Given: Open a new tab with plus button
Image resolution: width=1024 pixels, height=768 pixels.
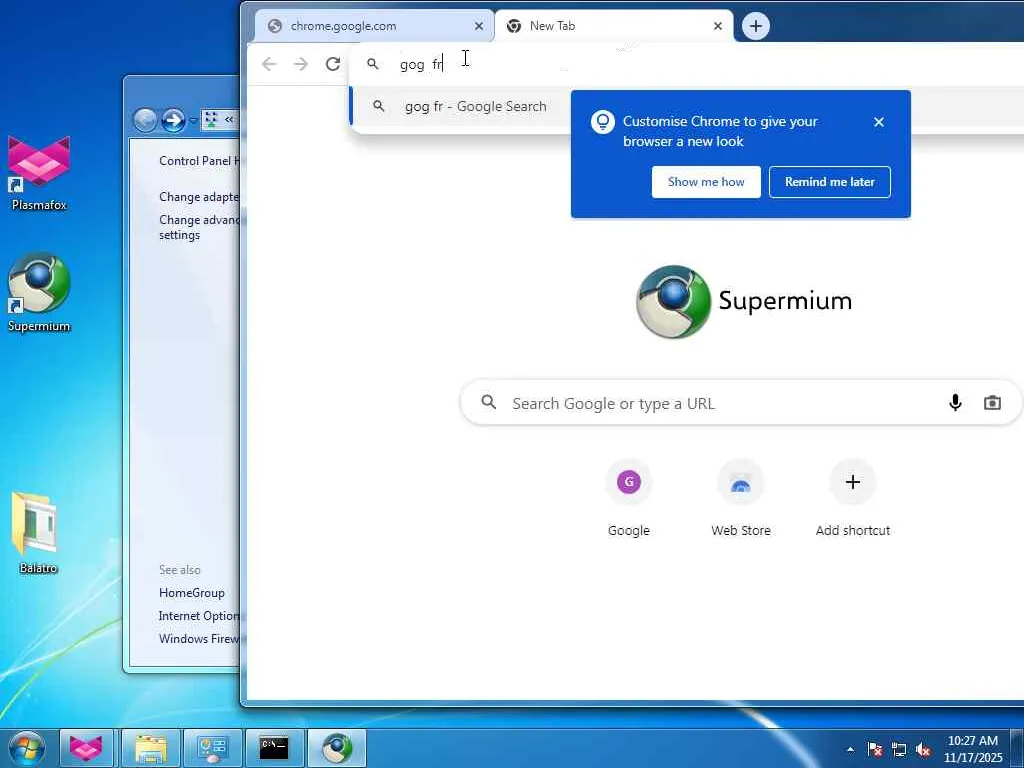Looking at the screenshot, I should (x=756, y=26).
